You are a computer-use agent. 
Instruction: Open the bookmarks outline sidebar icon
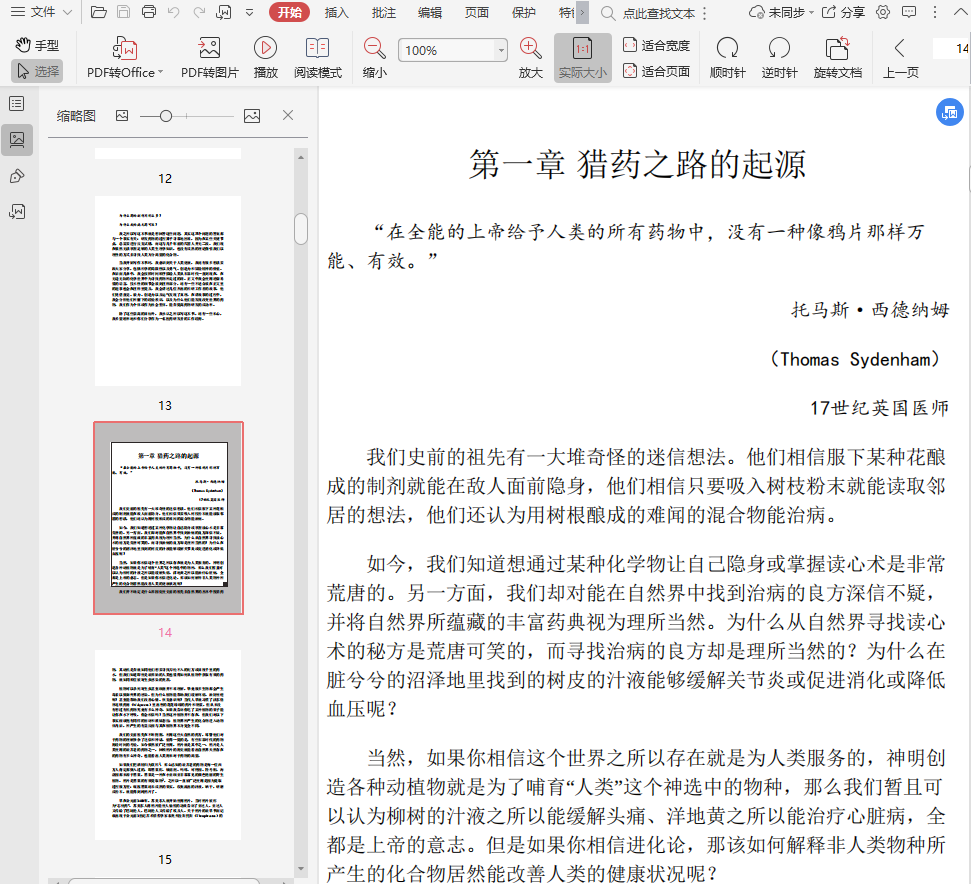coord(17,104)
